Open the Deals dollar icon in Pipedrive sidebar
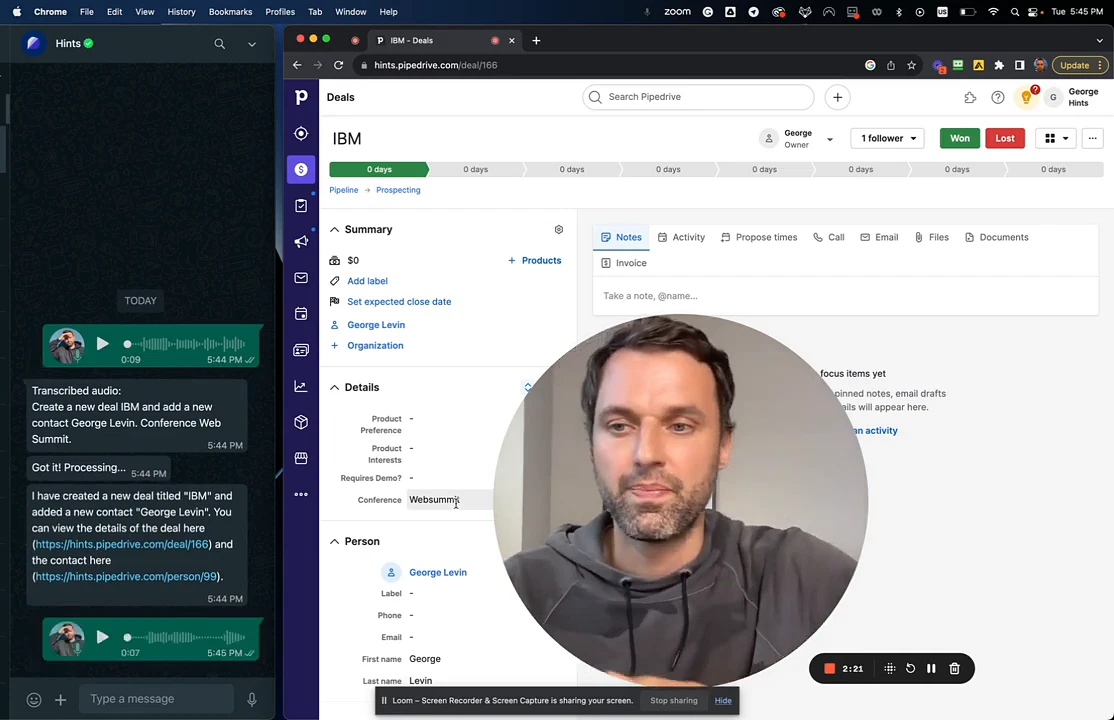Screen dimensions: 1114x720 [301, 169]
